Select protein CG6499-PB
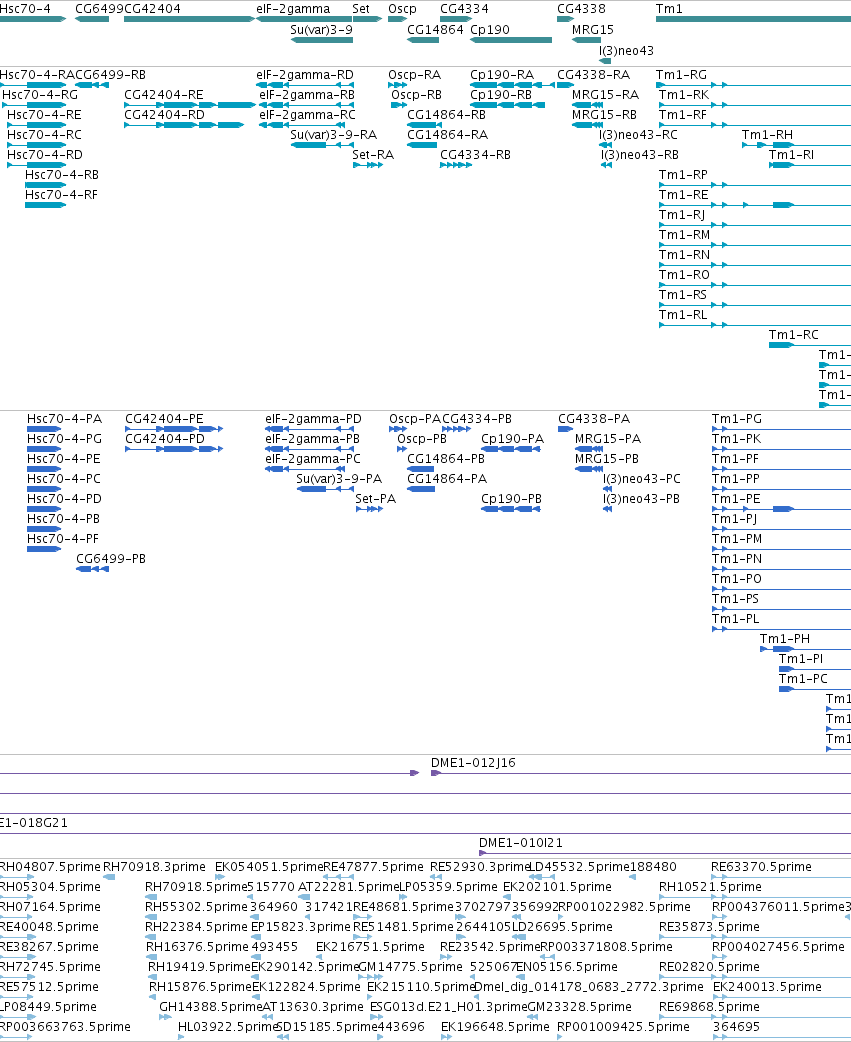Image resolution: width=851 pixels, height=1042 pixels. tap(111, 558)
